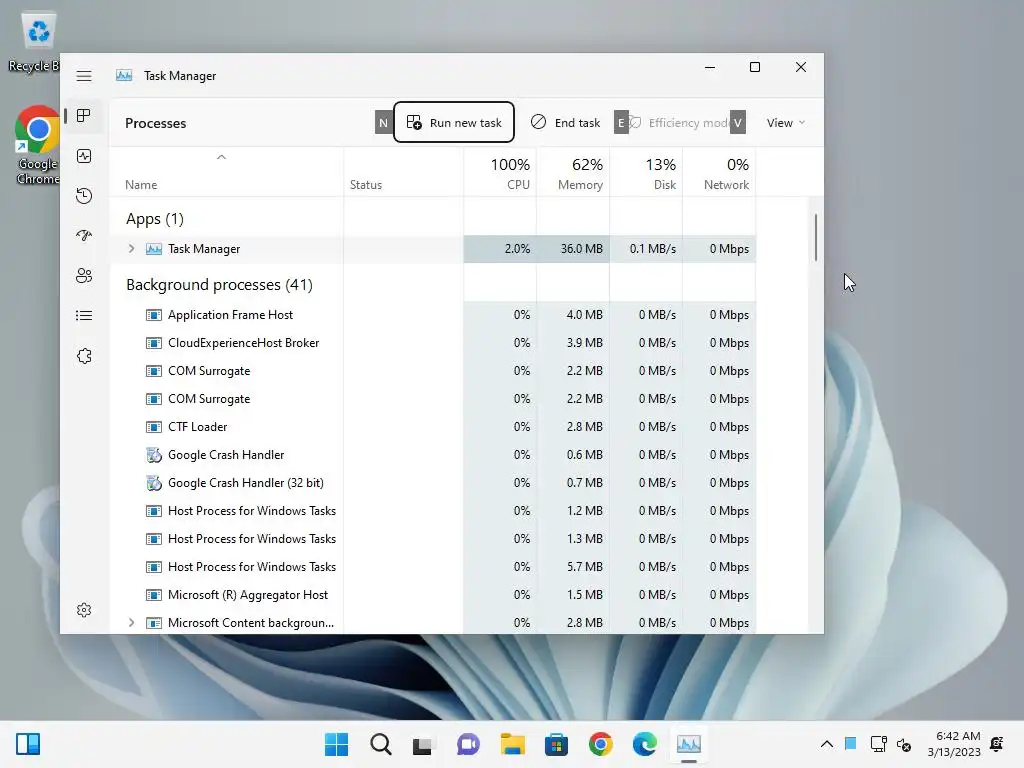Open the Recycle Bin desktop icon
Image resolution: width=1024 pixels, height=768 pixels.
34,41
